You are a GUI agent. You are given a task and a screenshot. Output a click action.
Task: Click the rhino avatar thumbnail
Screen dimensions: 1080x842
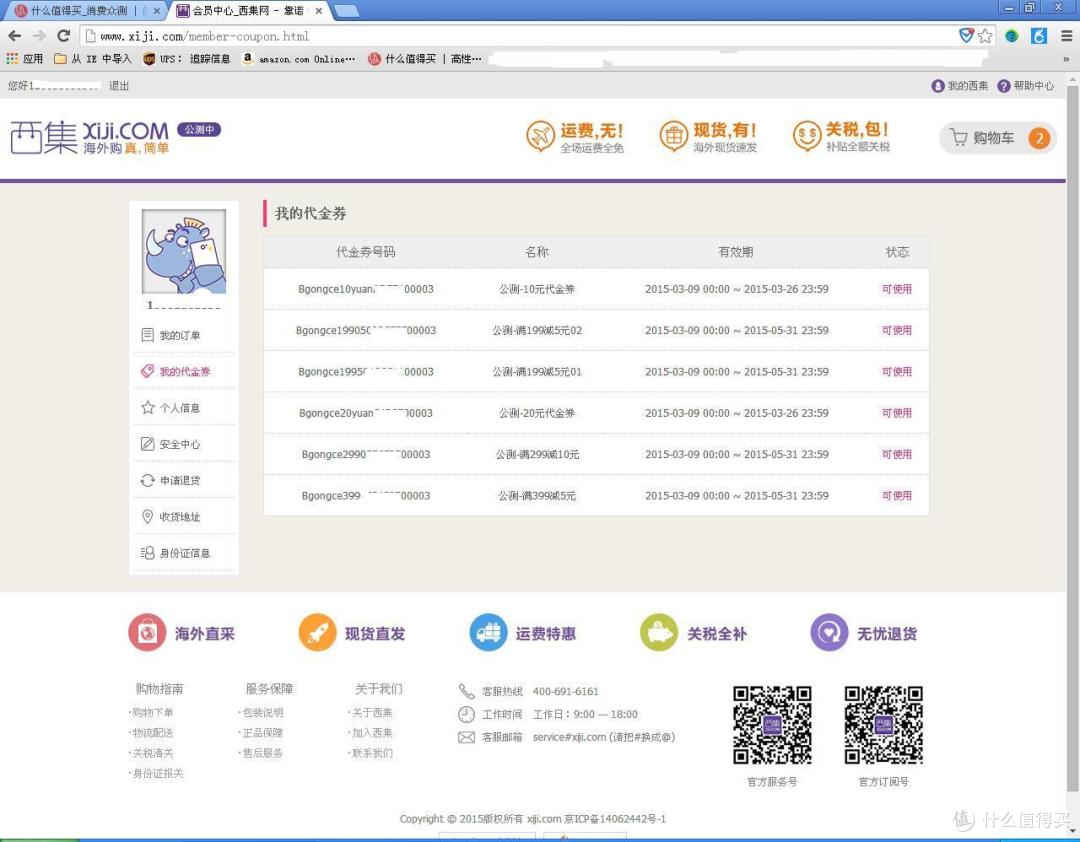(184, 251)
